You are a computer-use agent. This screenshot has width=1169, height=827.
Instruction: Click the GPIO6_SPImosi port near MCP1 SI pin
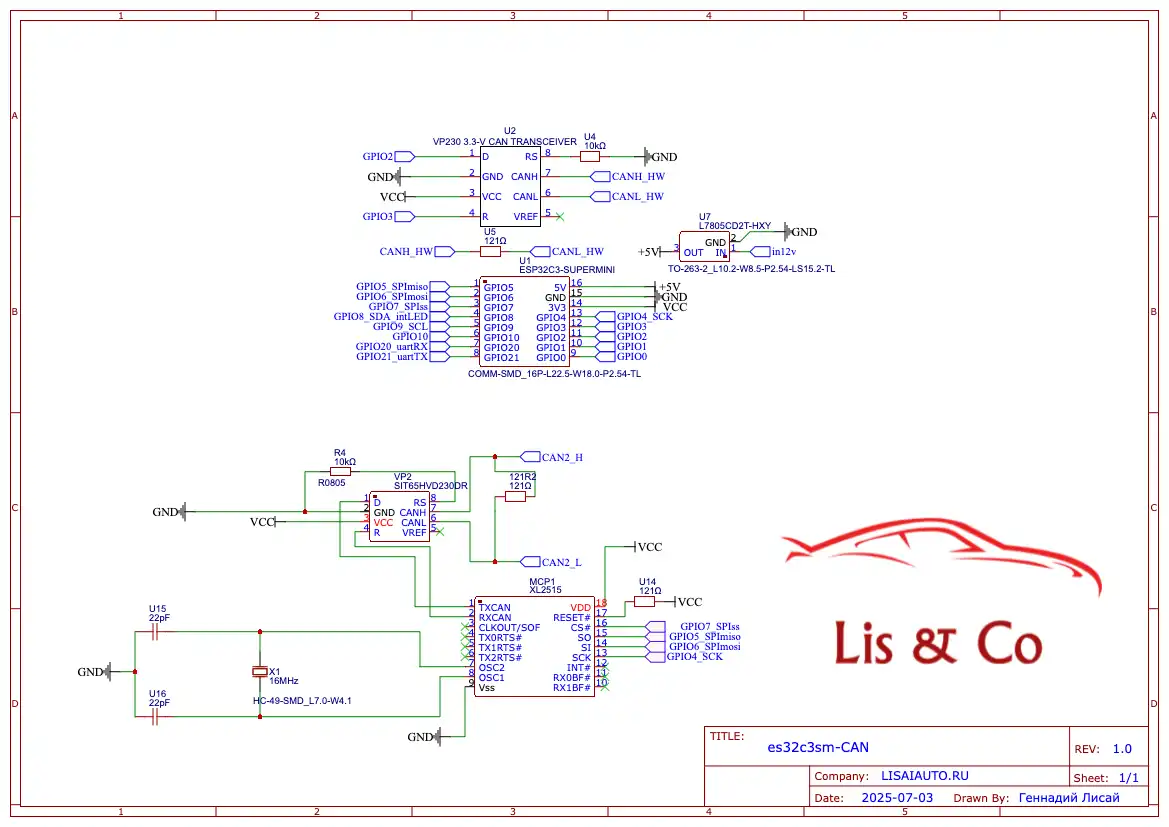655,647
